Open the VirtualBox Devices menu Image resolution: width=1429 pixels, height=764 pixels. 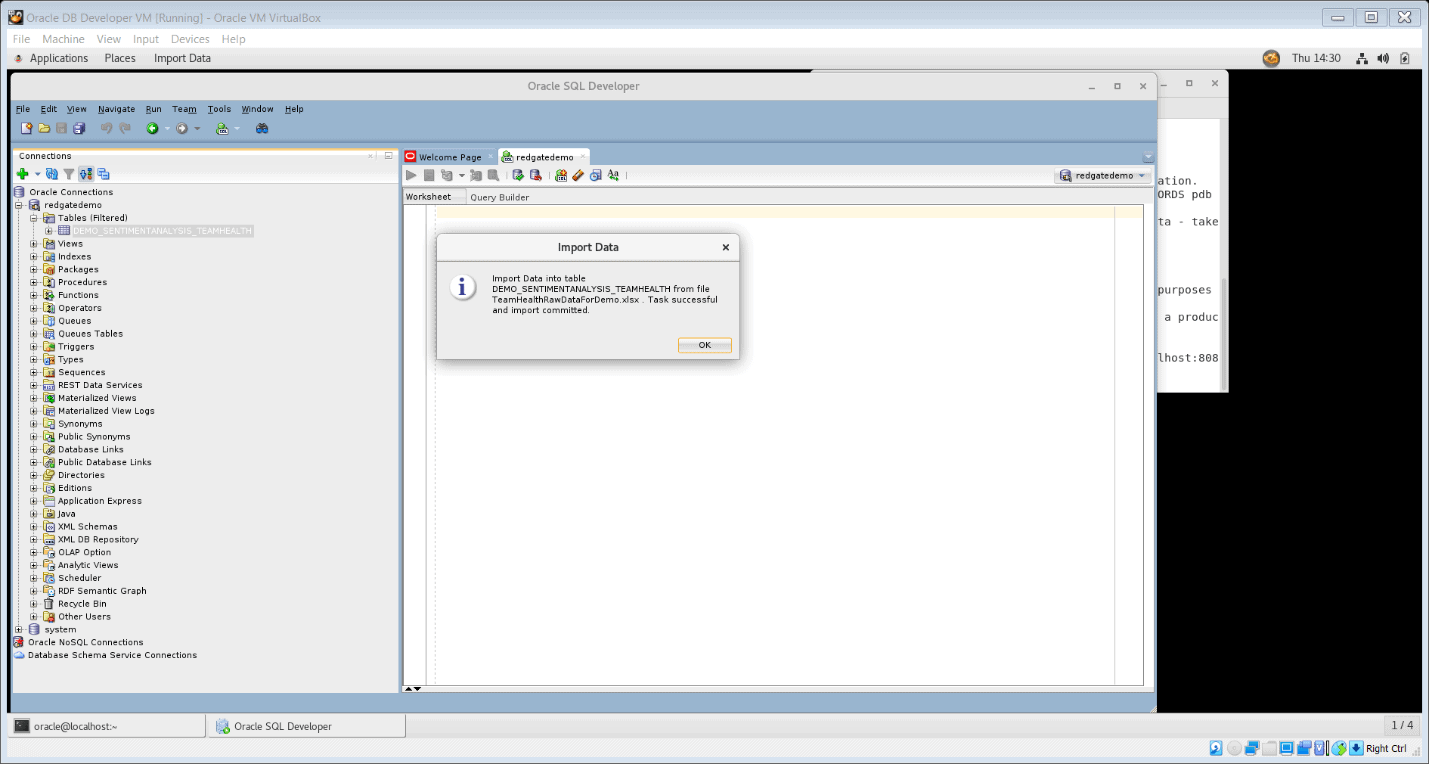click(190, 39)
